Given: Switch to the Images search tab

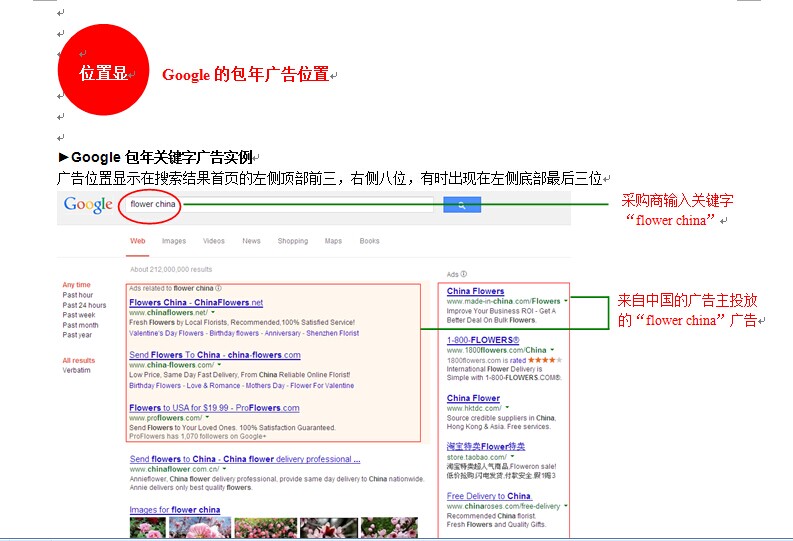Looking at the screenshot, I should pos(174,241).
